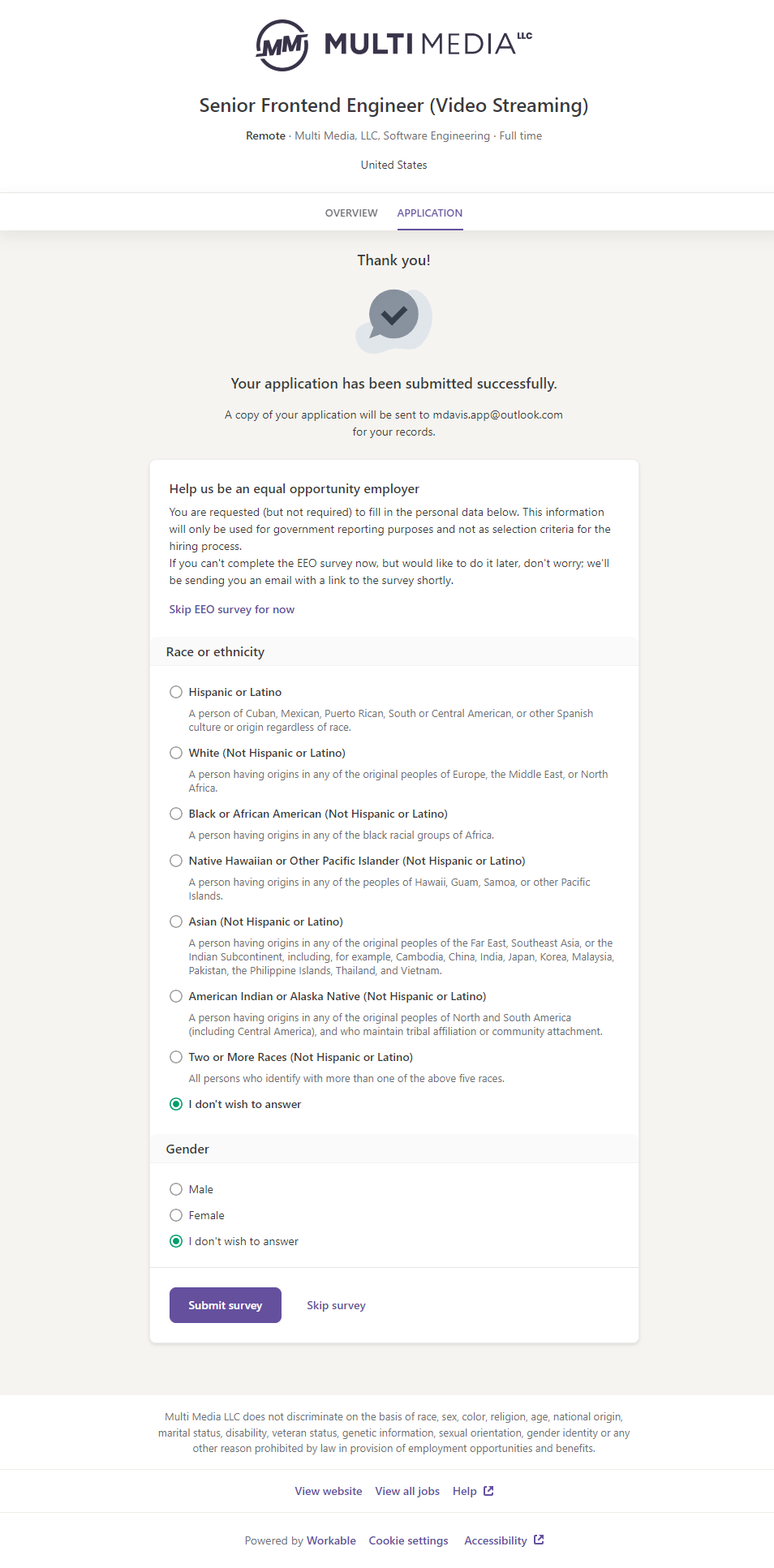The image size is (774, 1568).
Task: Click the Workable link in footer
Action: [331, 1540]
